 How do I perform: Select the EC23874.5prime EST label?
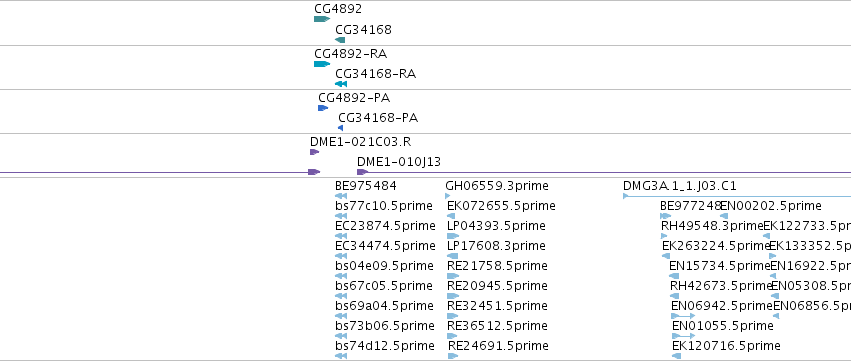[385, 226]
